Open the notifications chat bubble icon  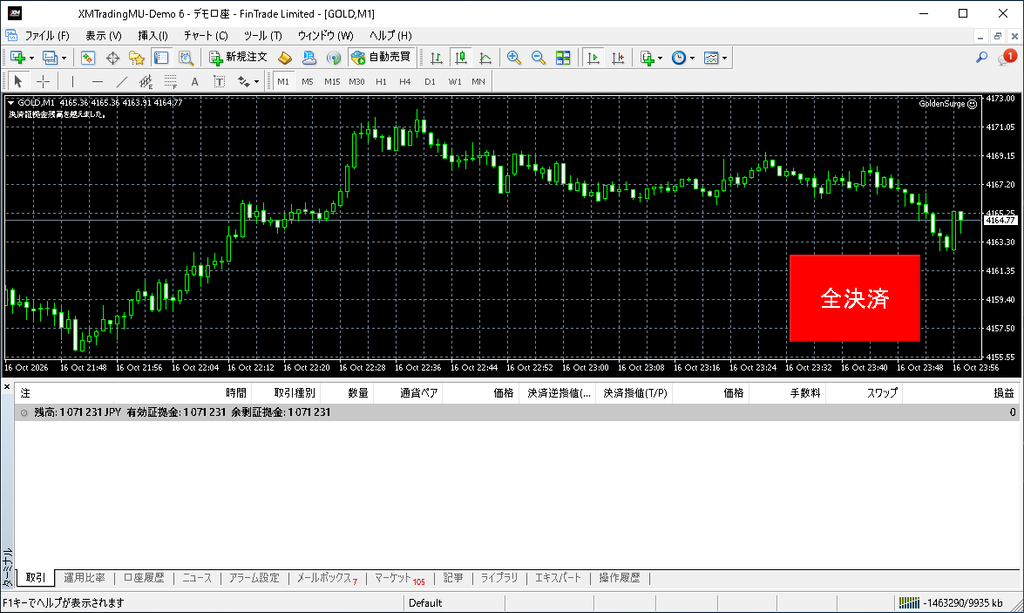point(1006,58)
